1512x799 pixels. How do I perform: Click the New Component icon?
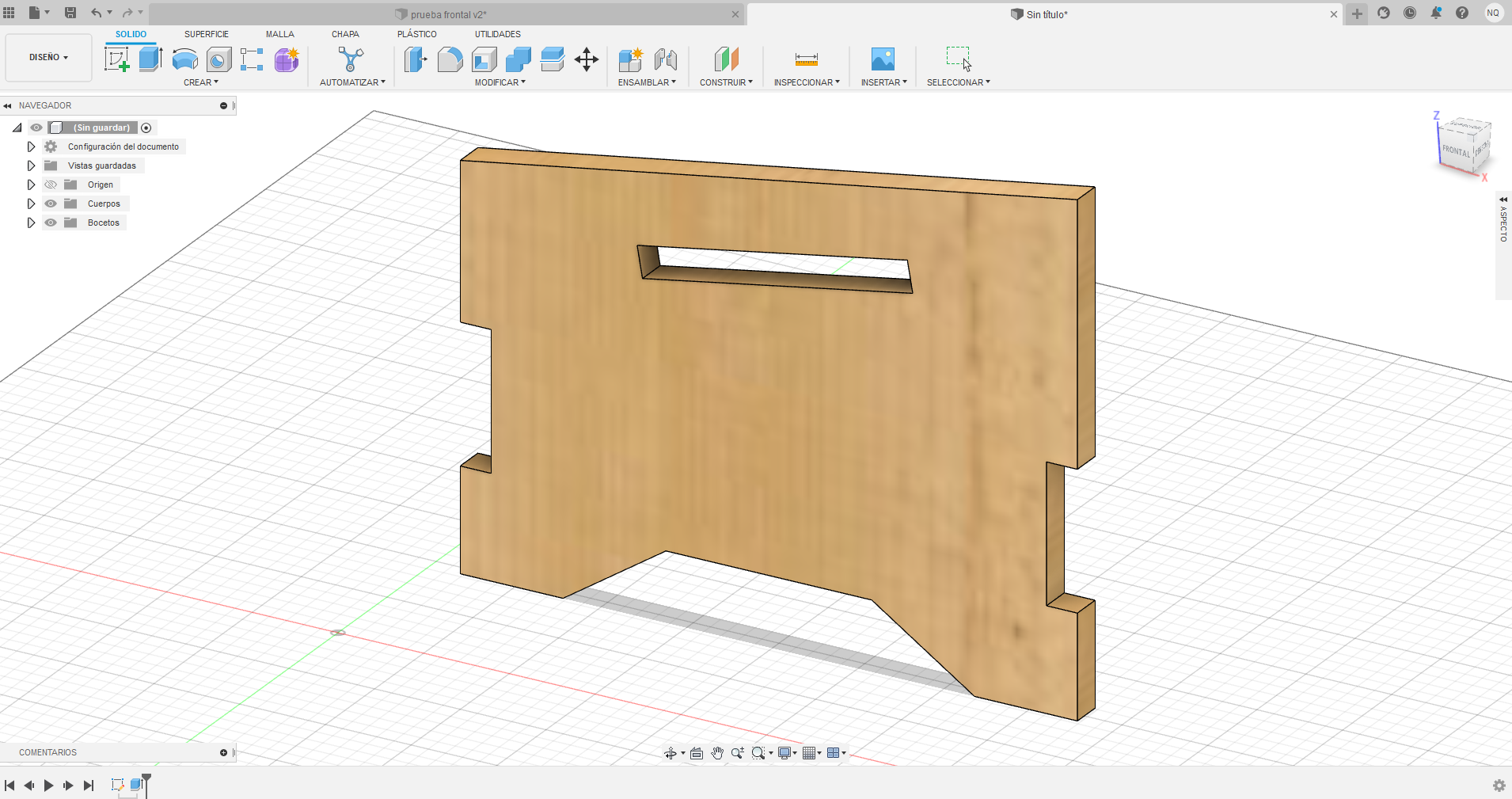[x=631, y=59]
